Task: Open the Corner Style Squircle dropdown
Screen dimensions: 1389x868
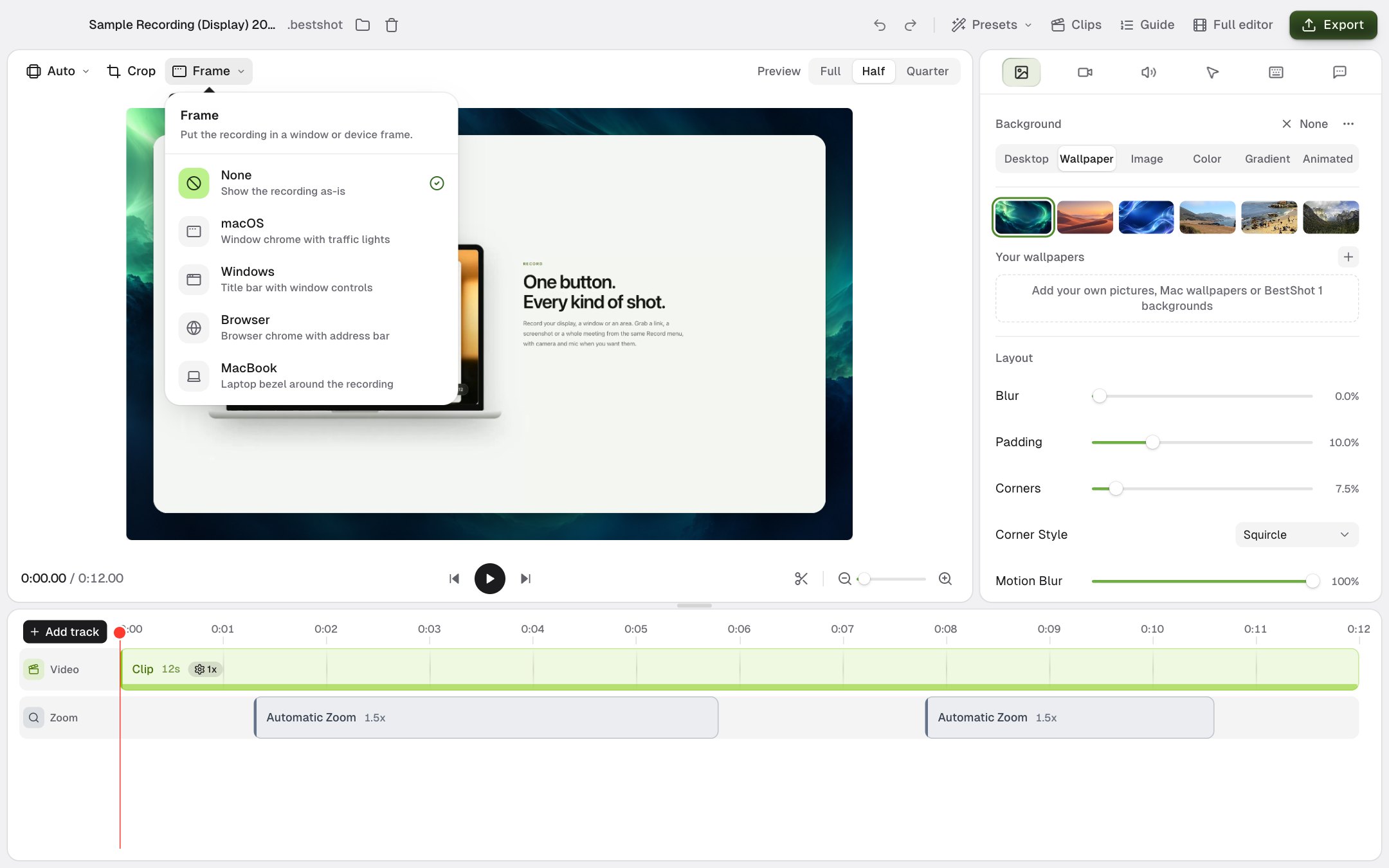Action: point(1296,535)
